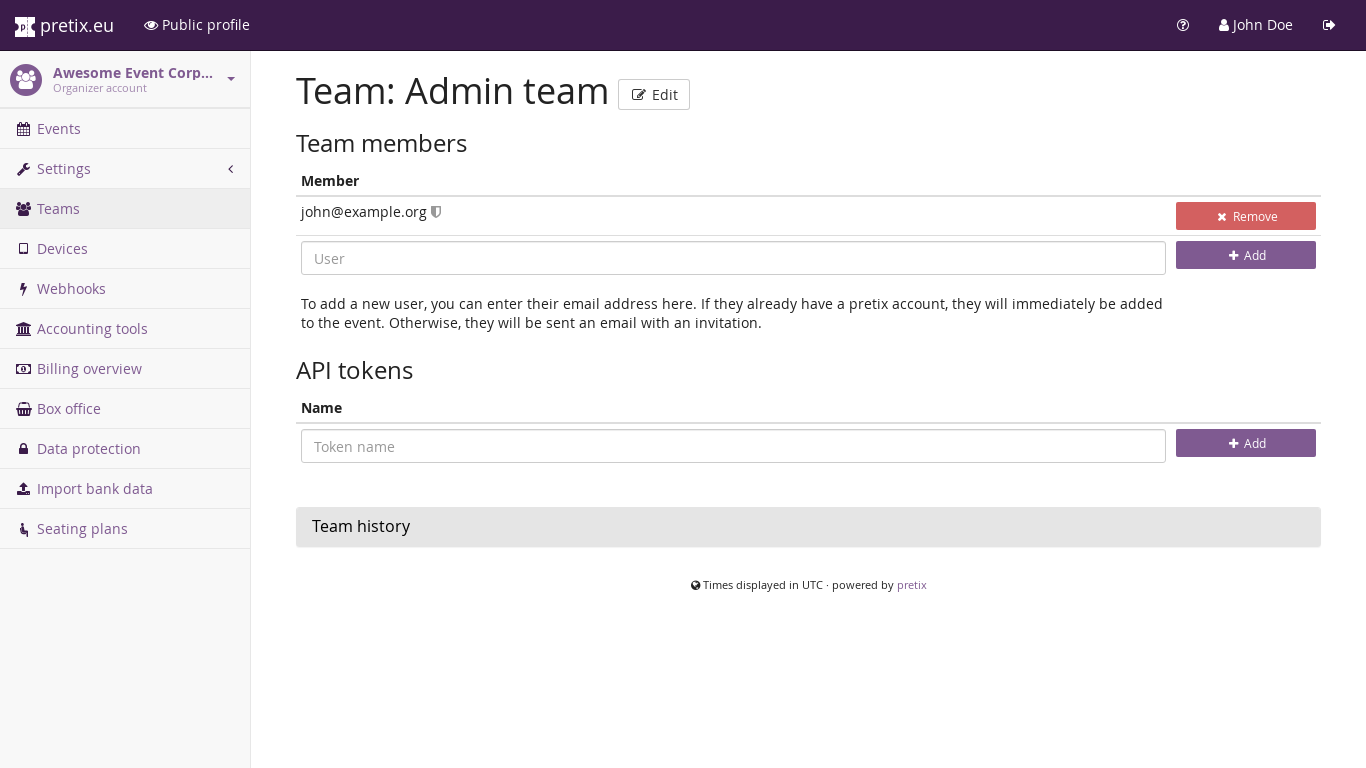The height and width of the screenshot is (768, 1366).
Task: Open the organizer account dropdown caret
Action: coord(231,79)
